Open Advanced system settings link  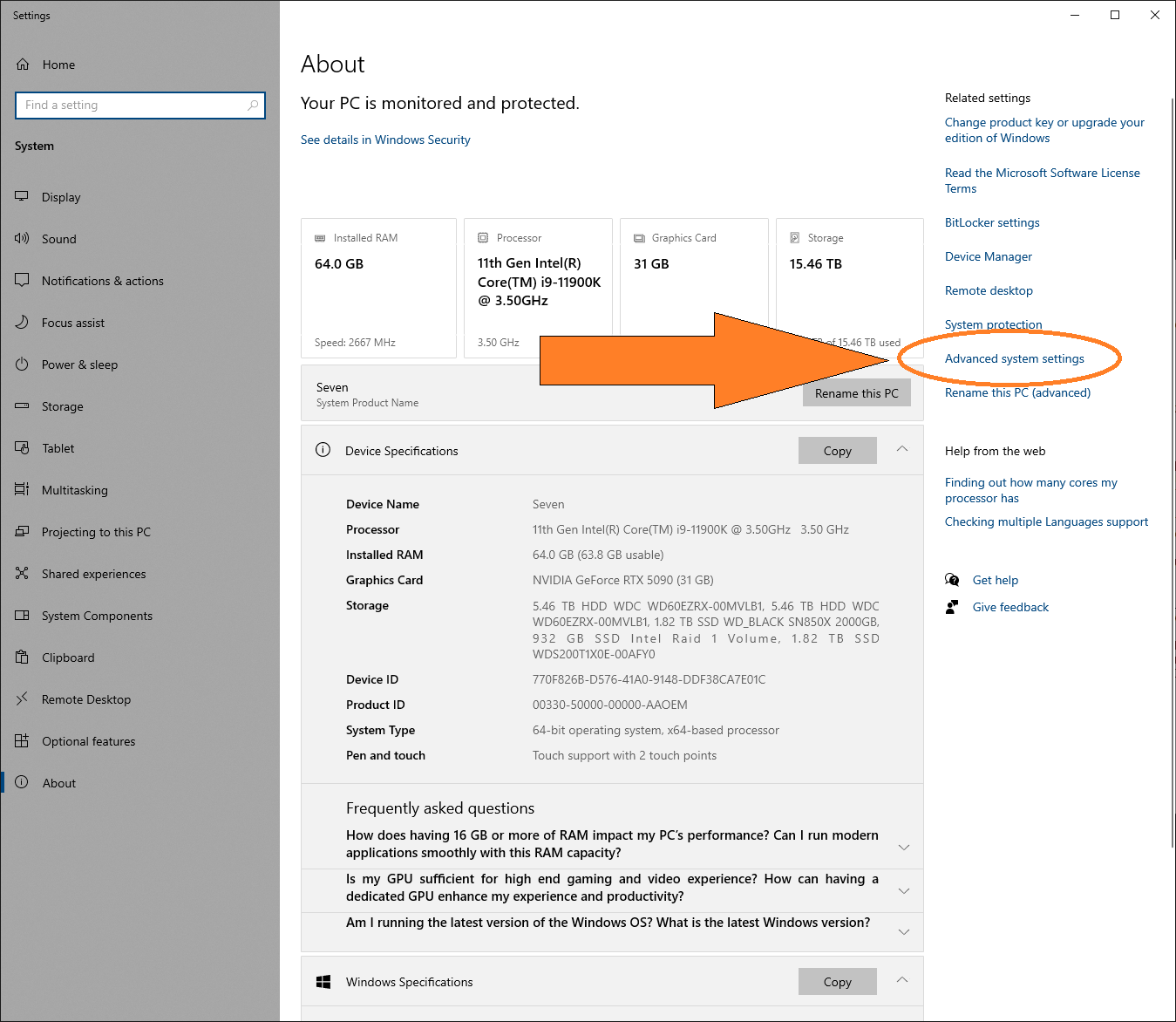point(1014,358)
